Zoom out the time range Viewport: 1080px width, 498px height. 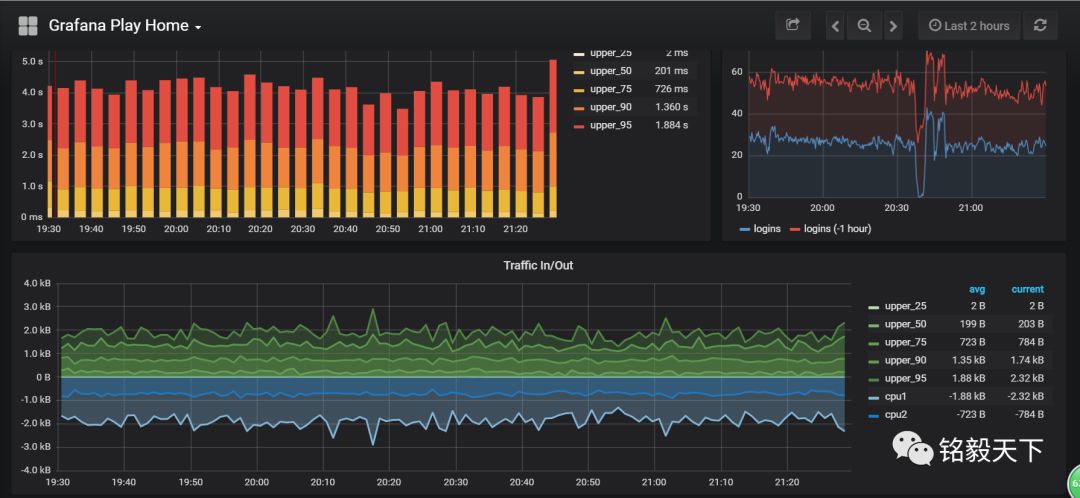coord(864,26)
